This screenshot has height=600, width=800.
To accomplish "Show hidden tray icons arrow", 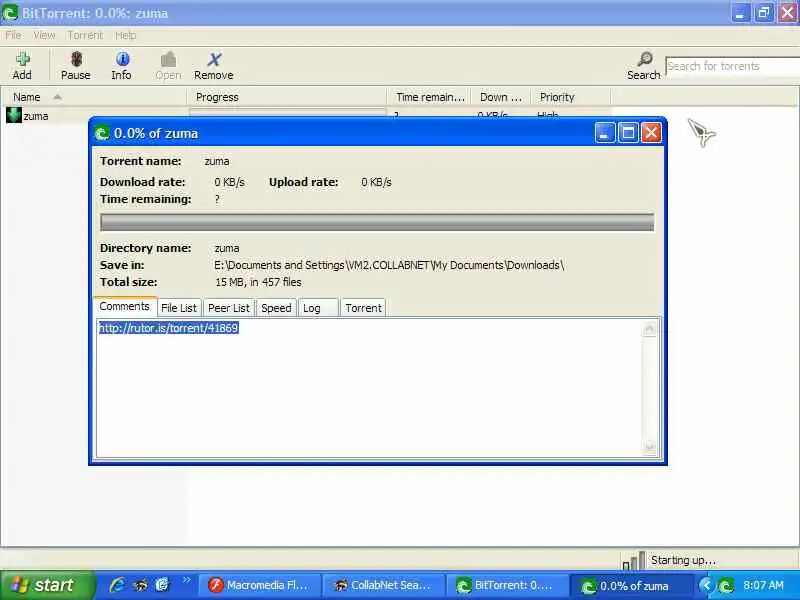I will [707, 585].
